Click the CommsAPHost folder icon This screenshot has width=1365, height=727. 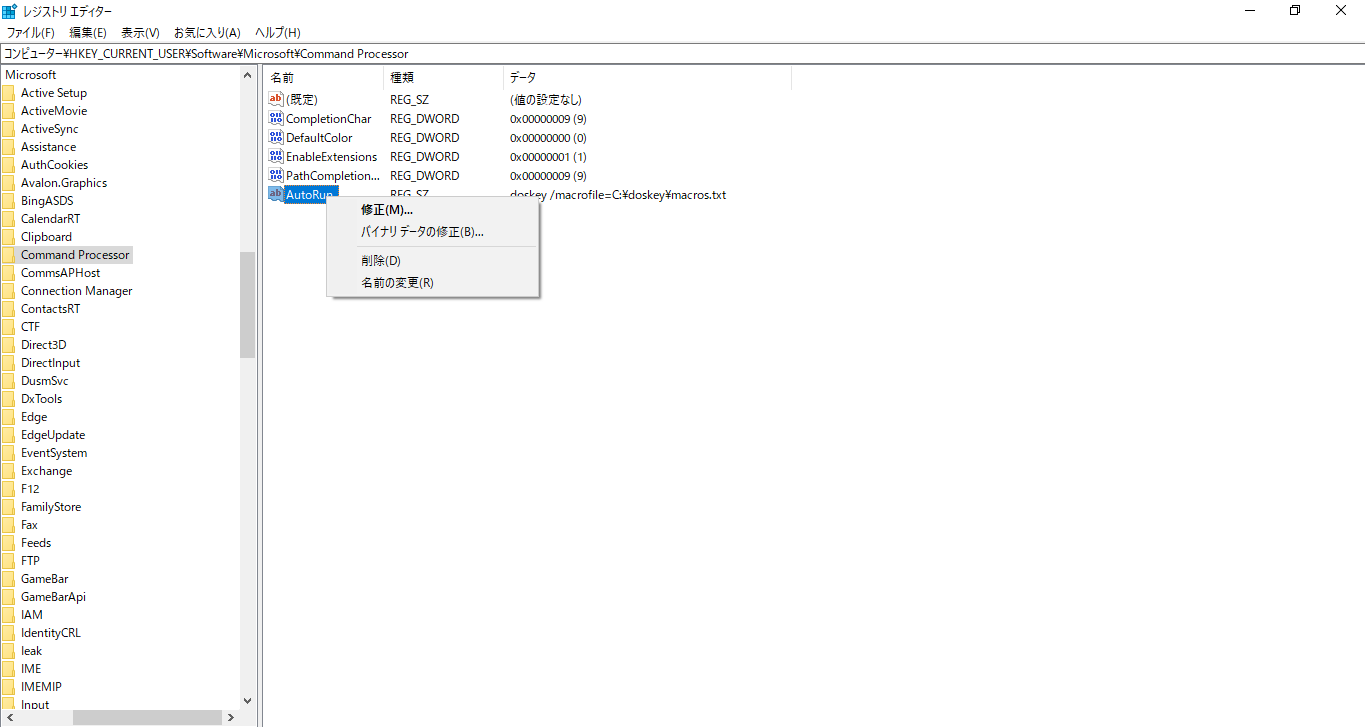pyautogui.click(x=8, y=273)
